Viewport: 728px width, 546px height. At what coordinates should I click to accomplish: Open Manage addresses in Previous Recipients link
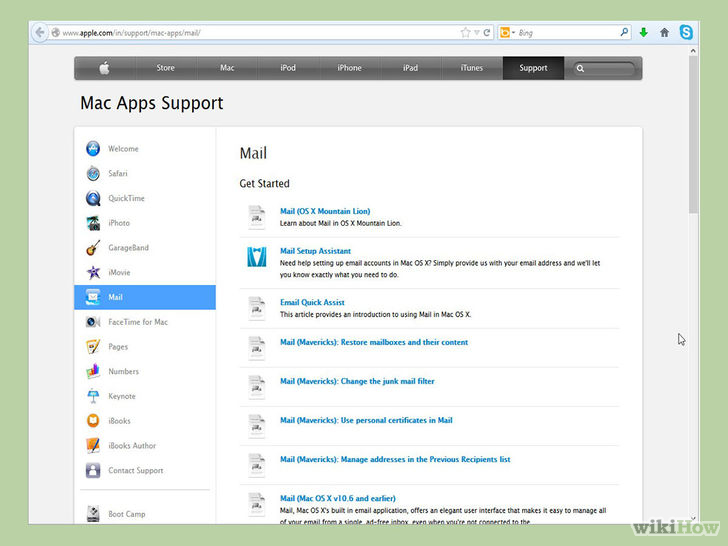point(395,459)
